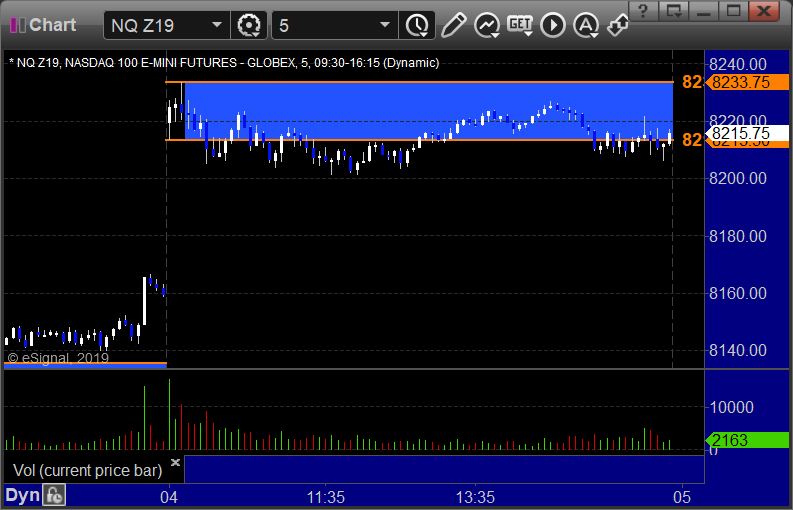
Task: Open the symbol settings gear icon
Action: [x=249, y=25]
